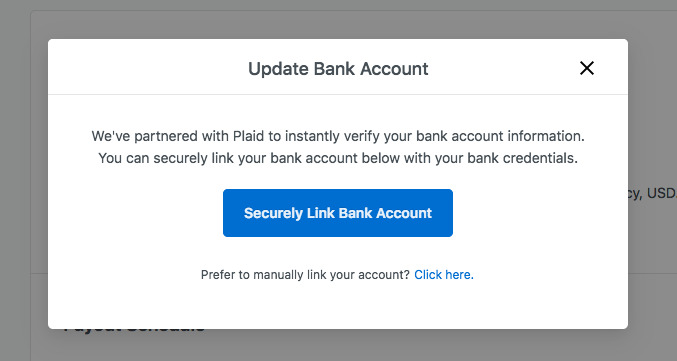This screenshot has height=361, width=677.
Task: Open the manual account linking 'Click here' link
Action: pyautogui.click(x=444, y=275)
